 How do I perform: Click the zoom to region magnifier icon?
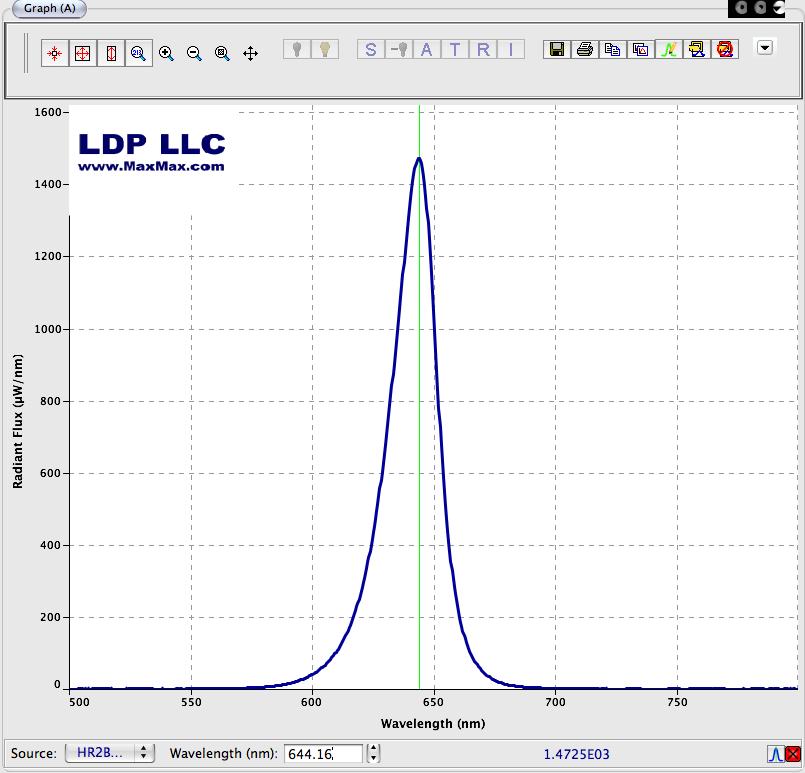[222, 53]
